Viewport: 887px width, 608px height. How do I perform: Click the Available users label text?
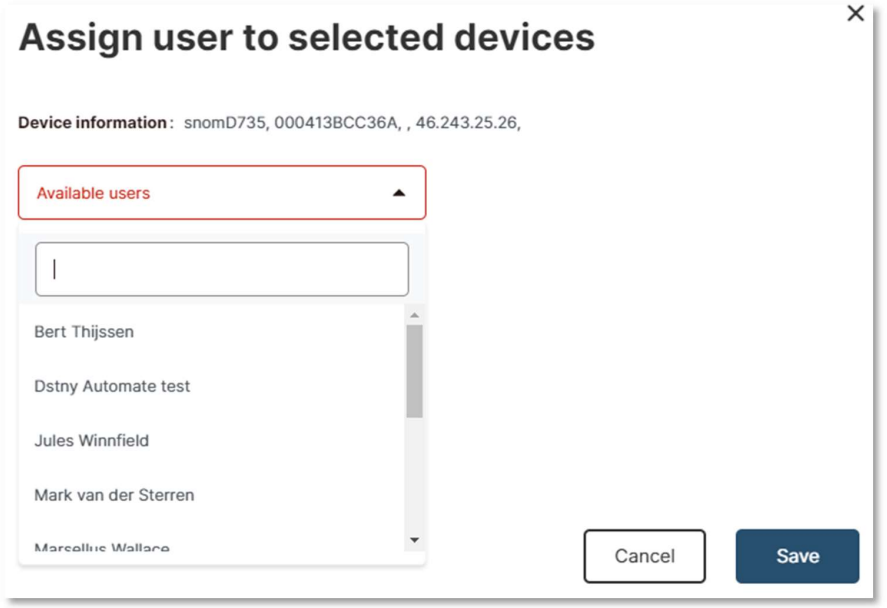[x=93, y=193]
